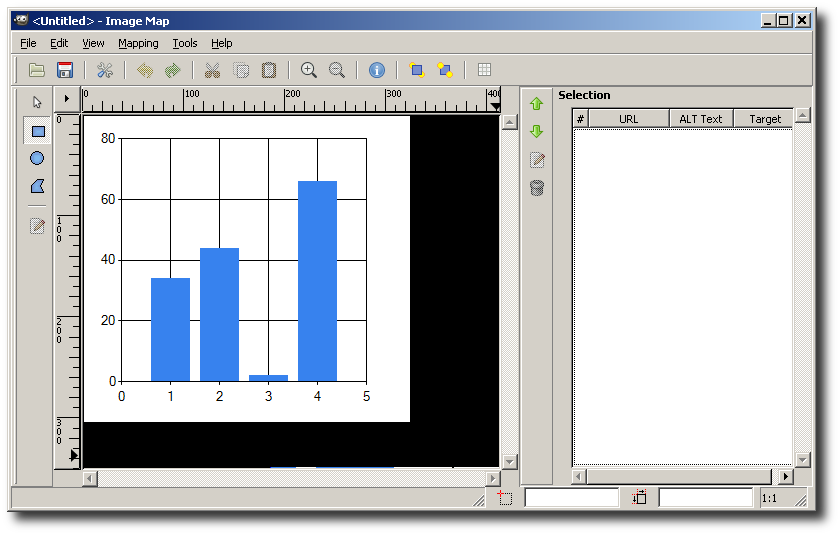Click the blue info icon
Image resolution: width=840 pixels, height=535 pixels.
coord(377,70)
